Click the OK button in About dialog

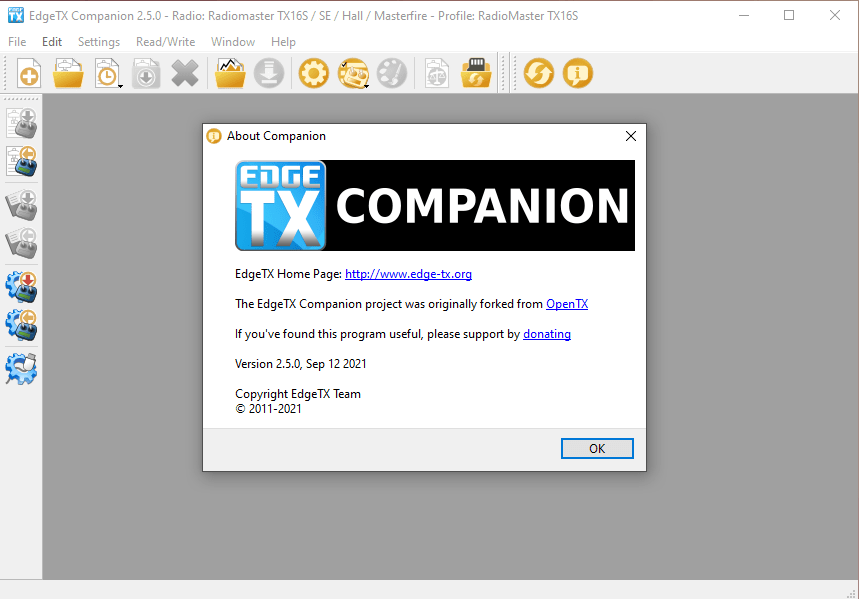coord(597,448)
